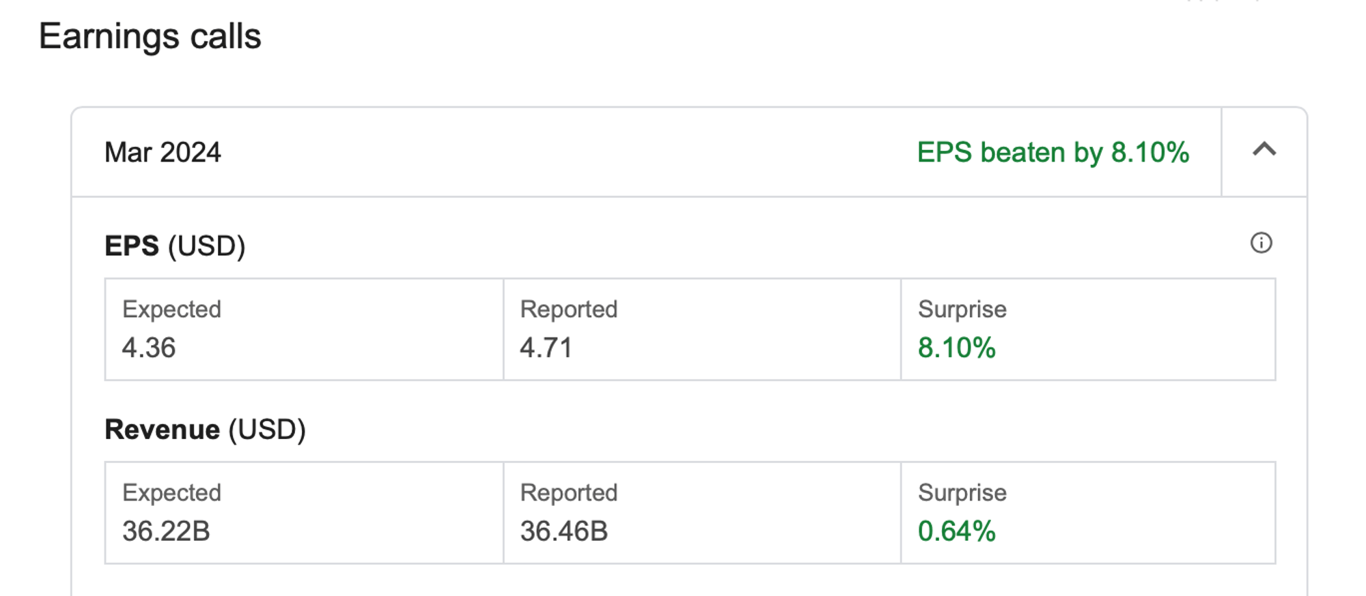Image resolution: width=1366 pixels, height=596 pixels.
Task: Click the Surprise label in Revenue table
Action: coord(962,493)
